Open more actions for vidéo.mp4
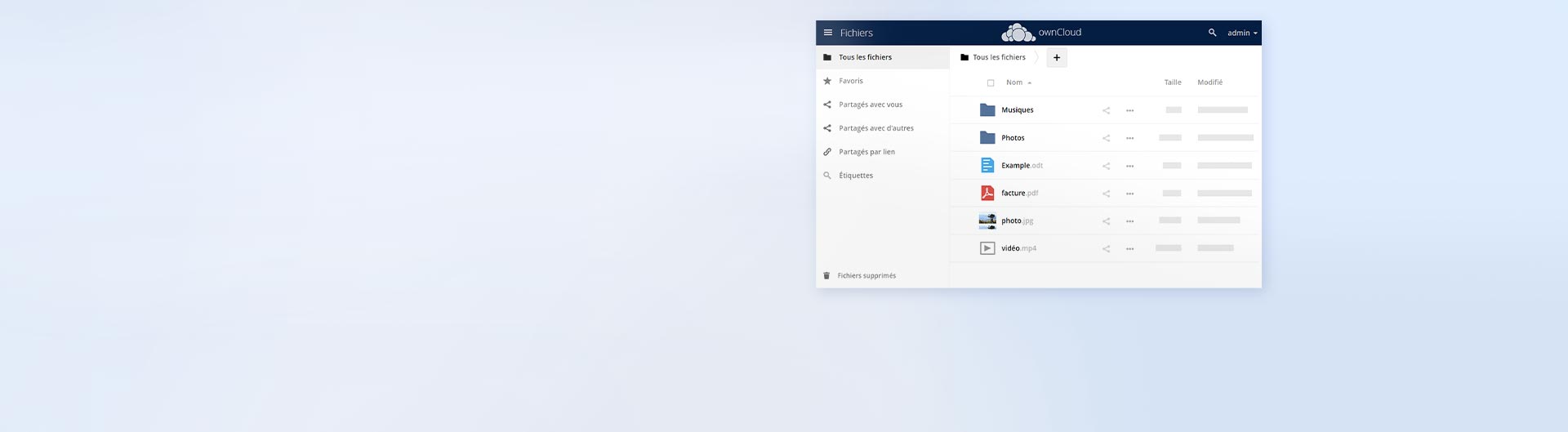Image resolution: width=1568 pixels, height=432 pixels. (x=1129, y=249)
